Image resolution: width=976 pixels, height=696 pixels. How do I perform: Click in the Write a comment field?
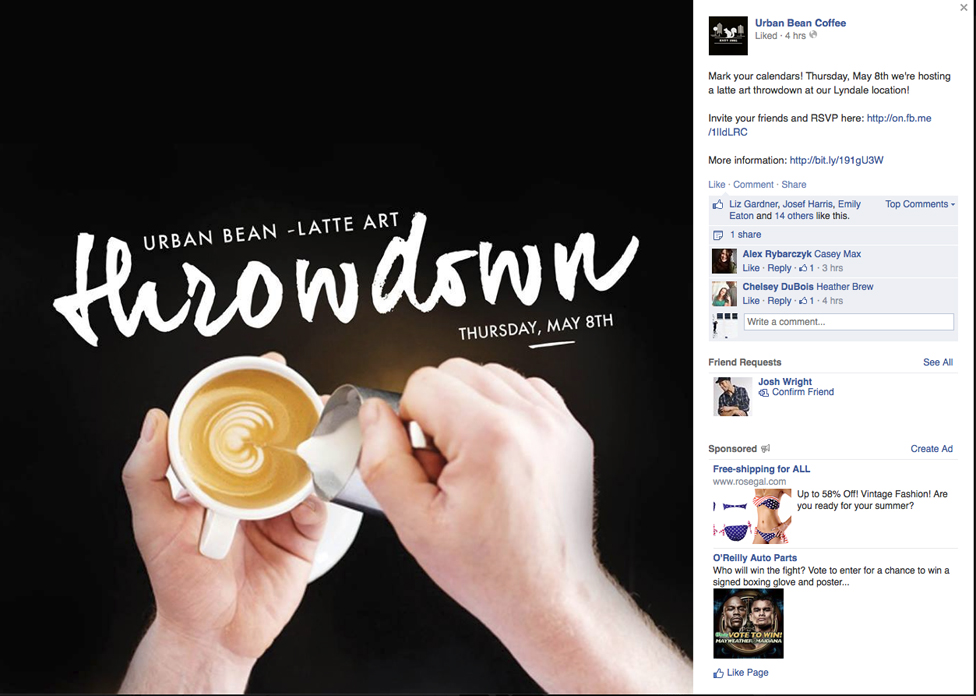(x=848, y=322)
